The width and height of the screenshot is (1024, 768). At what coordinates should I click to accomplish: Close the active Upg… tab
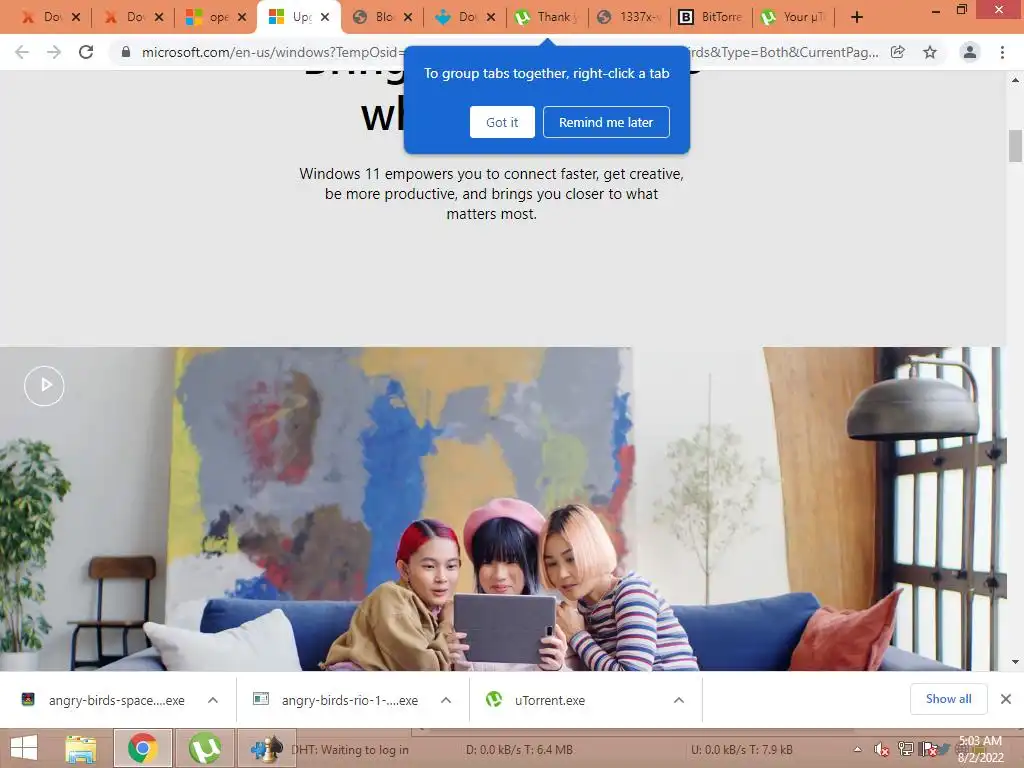pyautogui.click(x=325, y=17)
